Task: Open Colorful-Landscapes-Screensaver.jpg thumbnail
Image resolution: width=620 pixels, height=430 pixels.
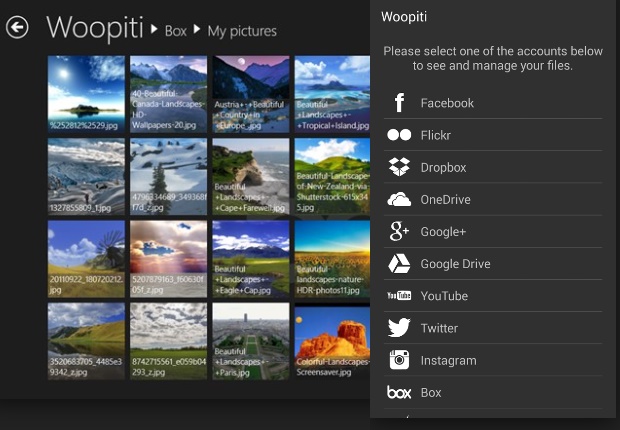Action: coord(333,342)
